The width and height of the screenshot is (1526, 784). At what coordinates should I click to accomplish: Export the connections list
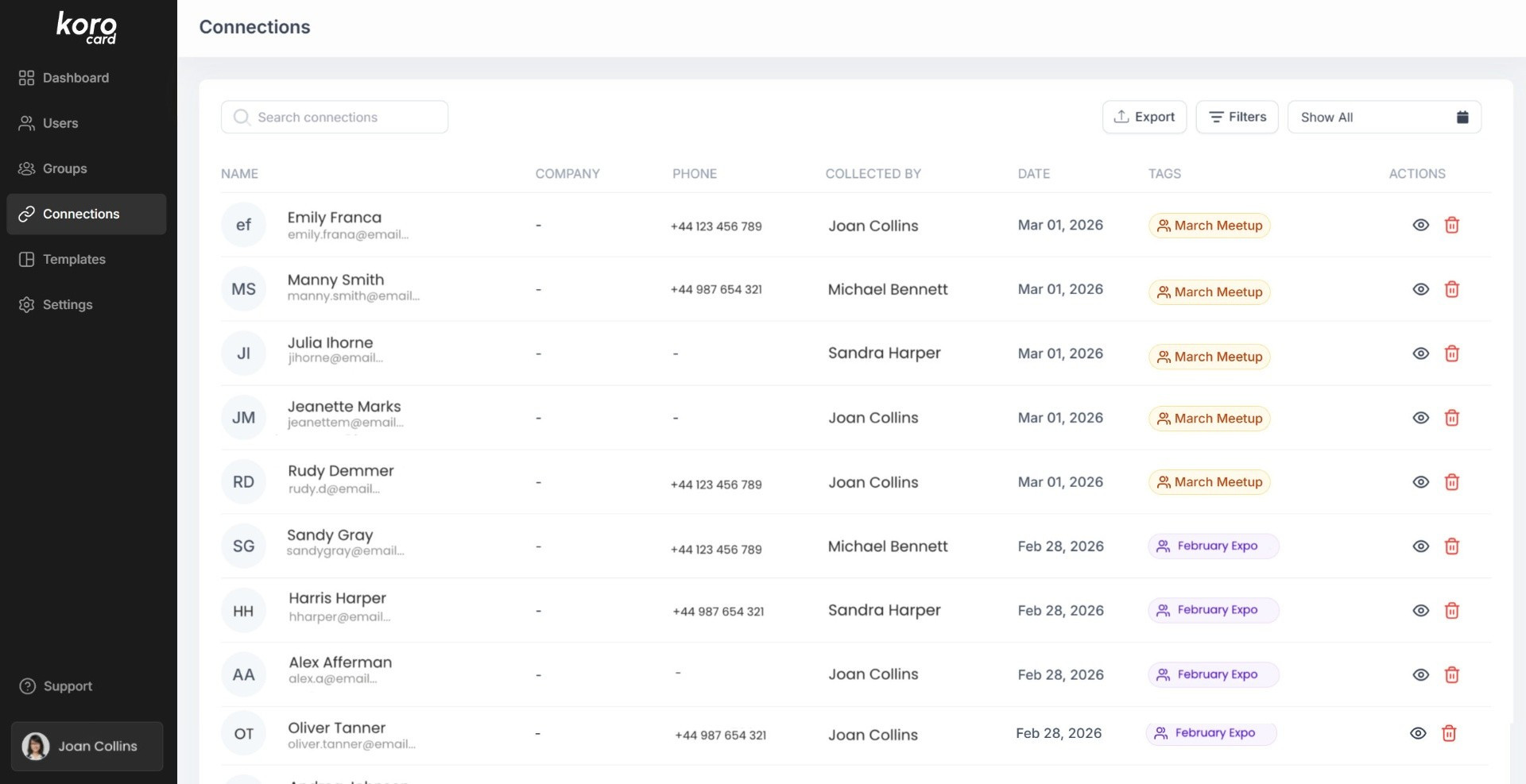click(1144, 118)
